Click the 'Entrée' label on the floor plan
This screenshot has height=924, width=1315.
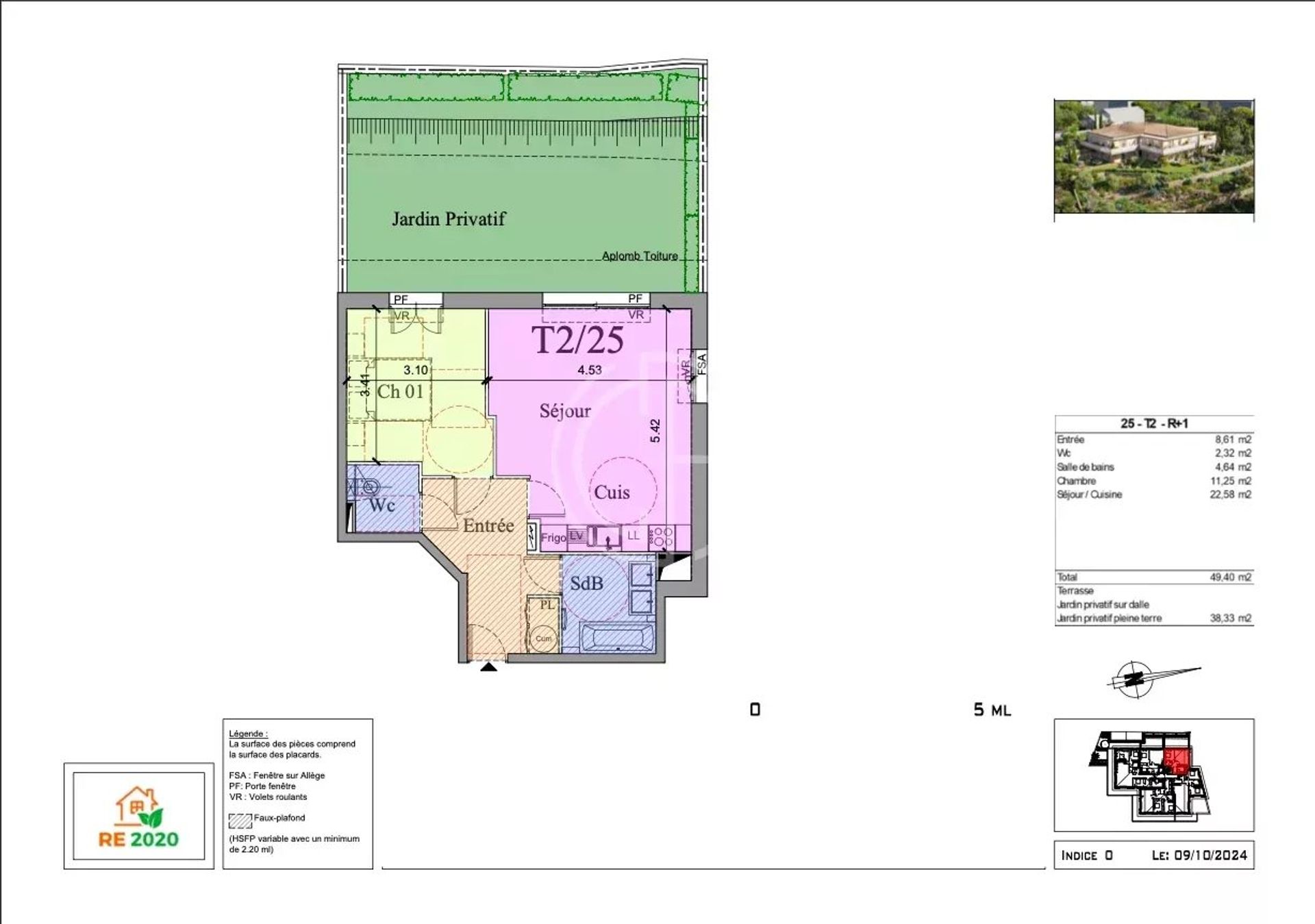pos(488,525)
